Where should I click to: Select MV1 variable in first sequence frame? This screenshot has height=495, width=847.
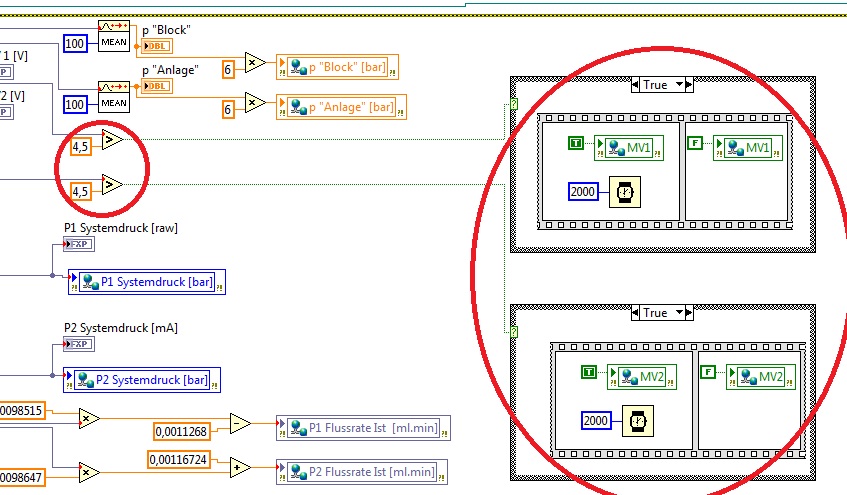(629, 148)
